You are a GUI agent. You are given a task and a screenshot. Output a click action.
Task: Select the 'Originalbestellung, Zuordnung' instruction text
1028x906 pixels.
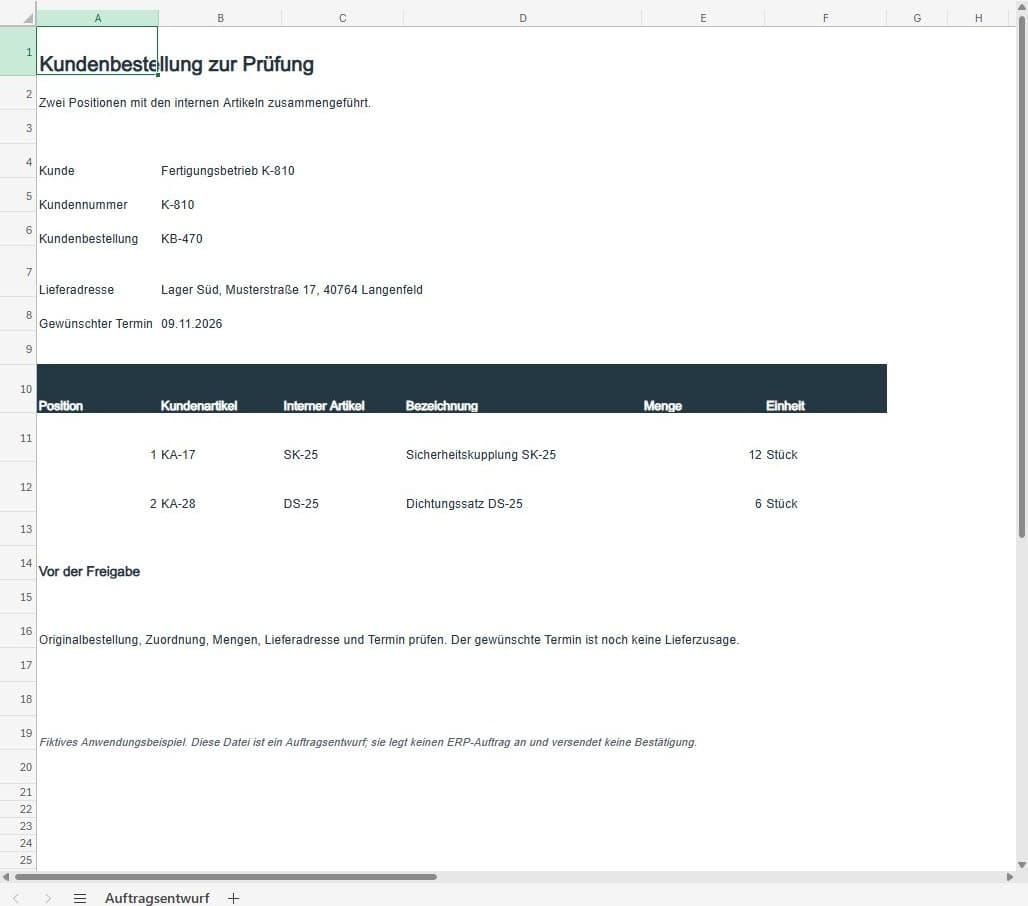[x=389, y=640]
